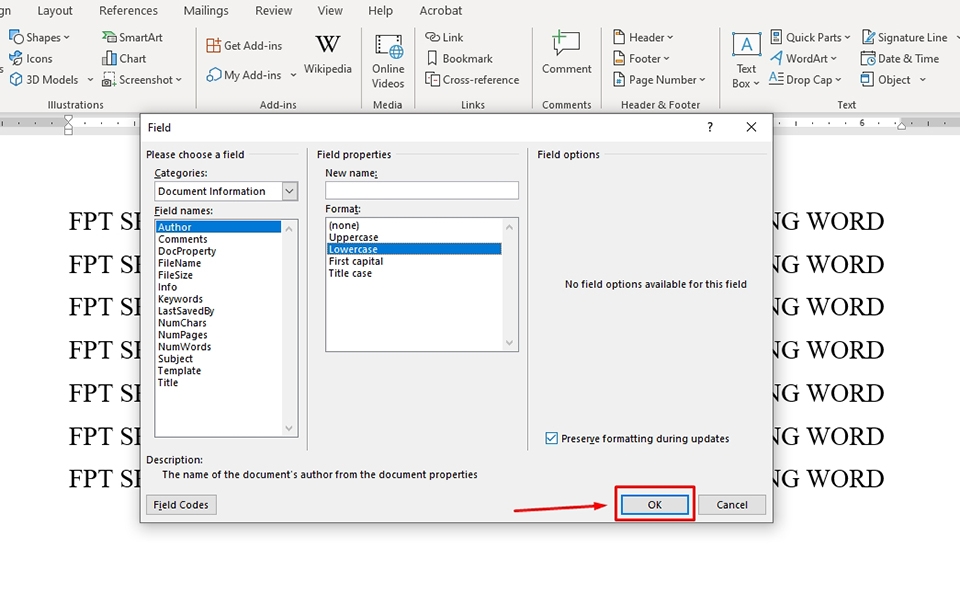
Task: Select the LastSavedBy field name
Action: coord(219,311)
